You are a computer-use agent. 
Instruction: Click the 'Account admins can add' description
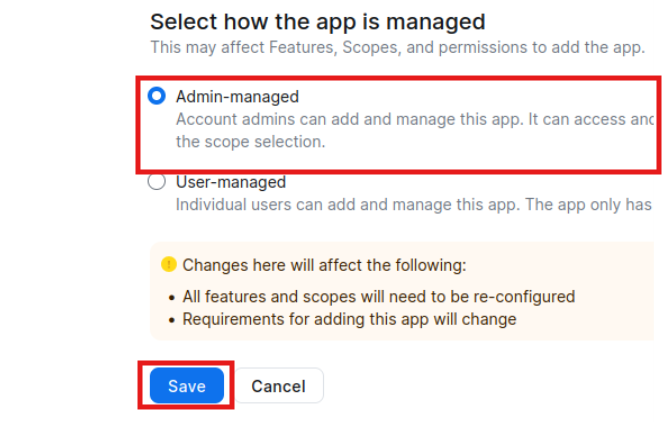click(x=400, y=119)
